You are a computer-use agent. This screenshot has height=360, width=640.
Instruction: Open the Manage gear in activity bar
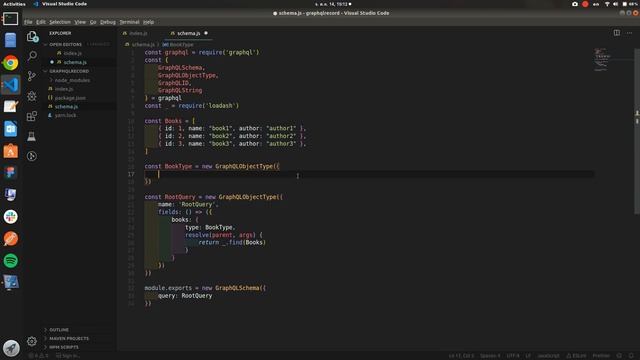32,341
